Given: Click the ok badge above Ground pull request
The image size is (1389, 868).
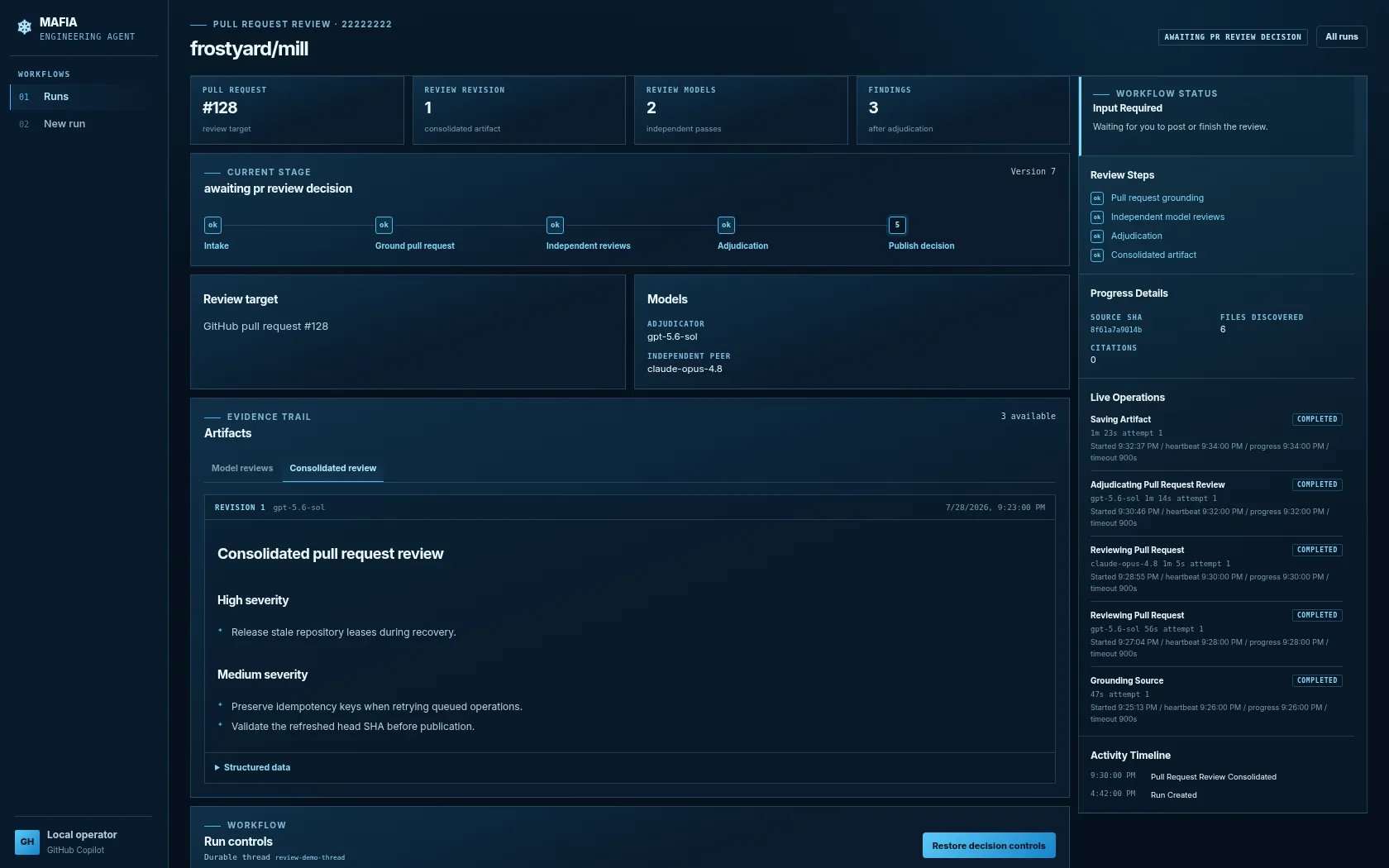Looking at the screenshot, I should click(384, 225).
